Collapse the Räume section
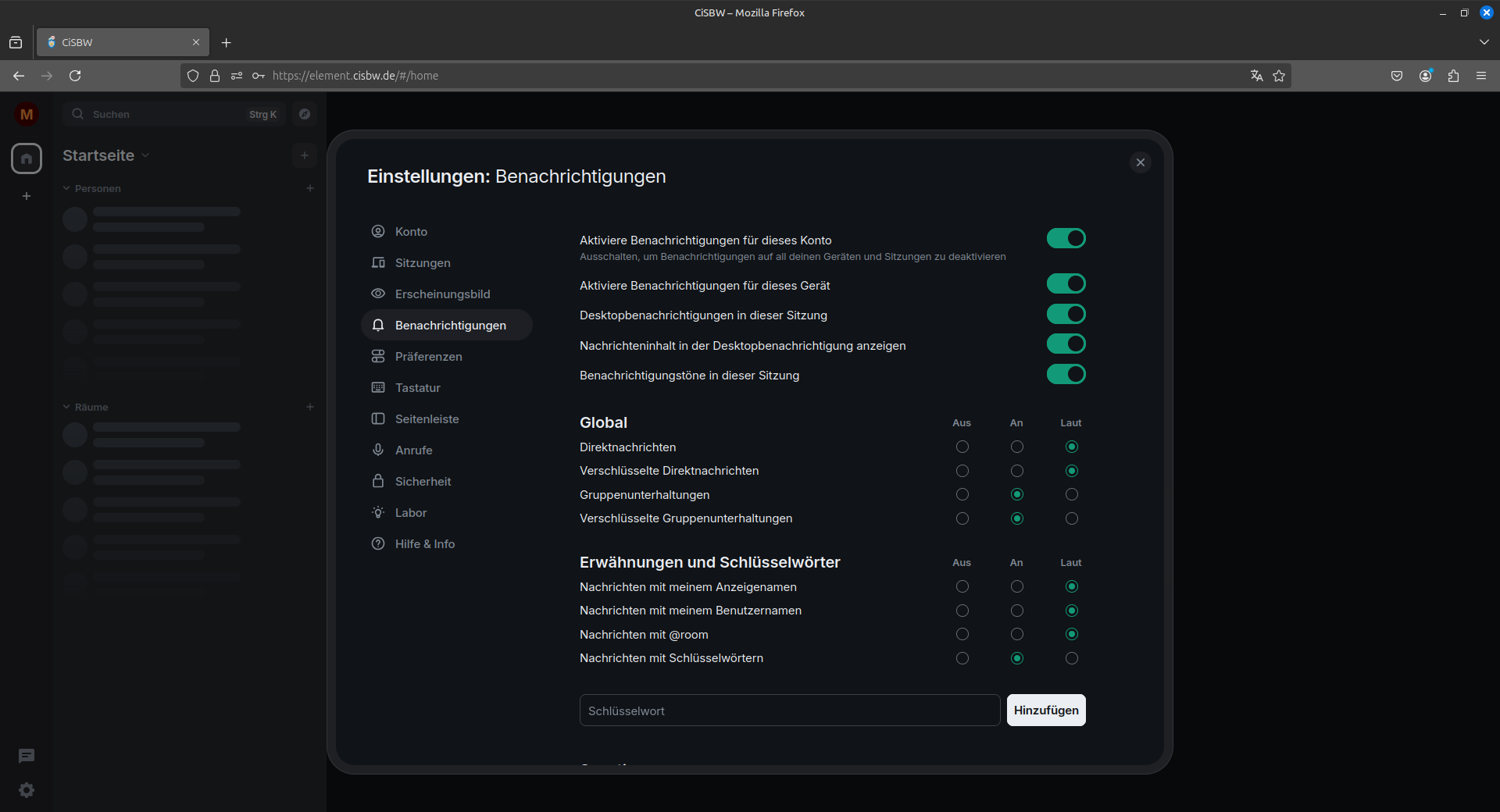Screen dimensions: 1500x812 point(66,407)
